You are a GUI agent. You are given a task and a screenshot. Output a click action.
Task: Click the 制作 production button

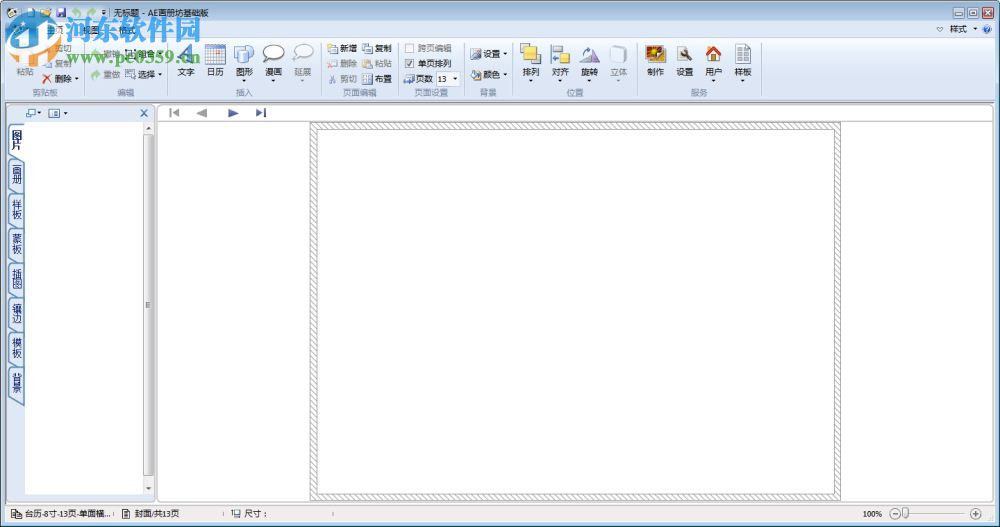point(656,62)
